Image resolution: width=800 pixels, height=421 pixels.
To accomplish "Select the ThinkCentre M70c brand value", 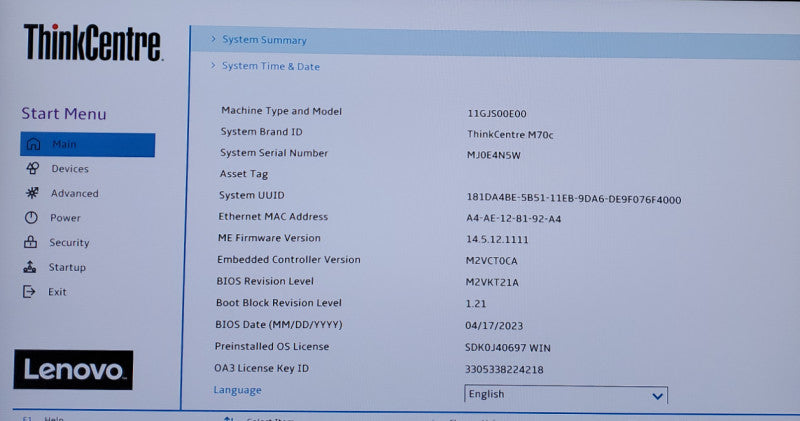I will (x=510, y=134).
